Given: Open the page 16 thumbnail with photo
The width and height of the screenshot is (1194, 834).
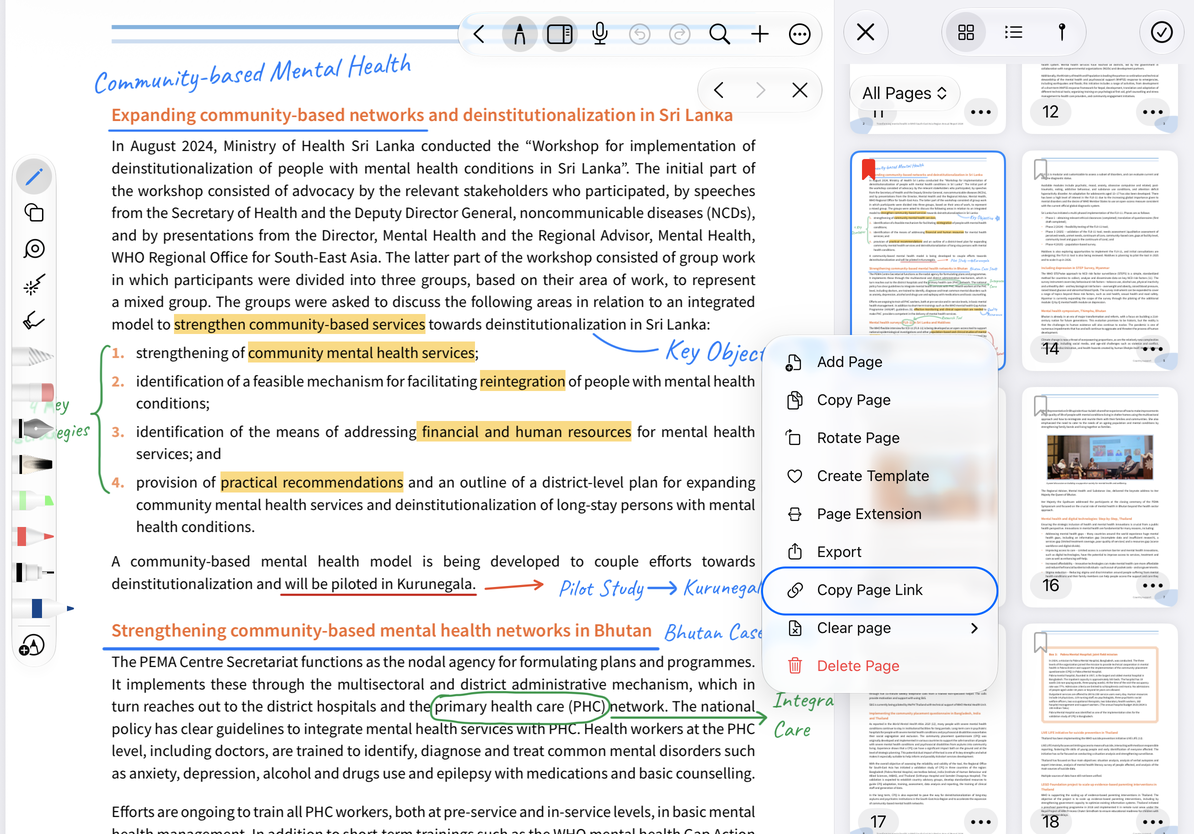Looking at the screenshot, I should pos(1099,497).
